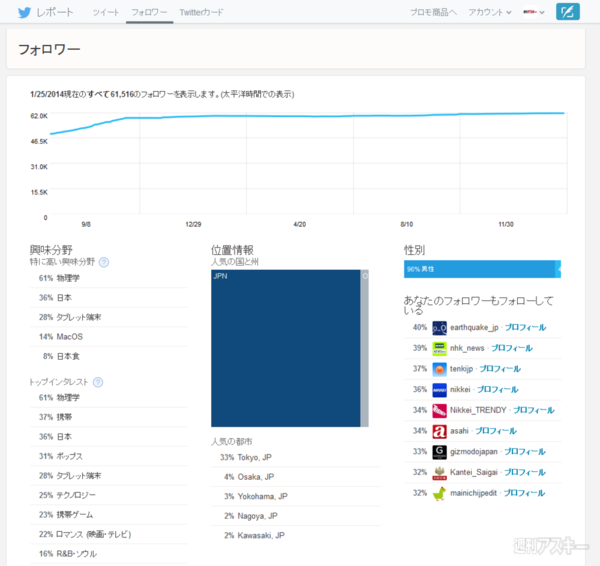Click the gray other-countries block
The height and width of the screenshot is (566, 600).
(x=364, y=348)
